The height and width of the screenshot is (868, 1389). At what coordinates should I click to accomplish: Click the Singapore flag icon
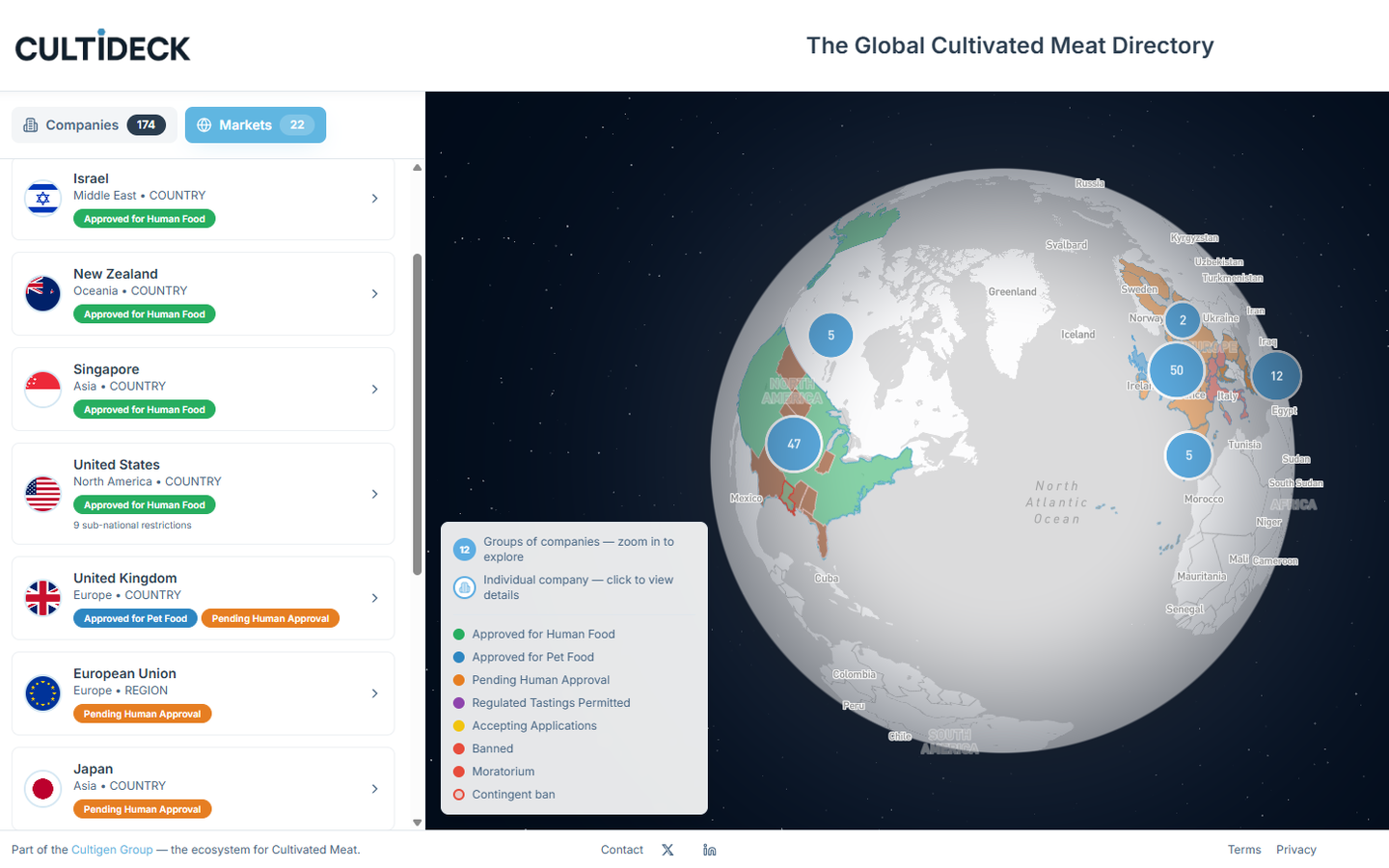42,390
